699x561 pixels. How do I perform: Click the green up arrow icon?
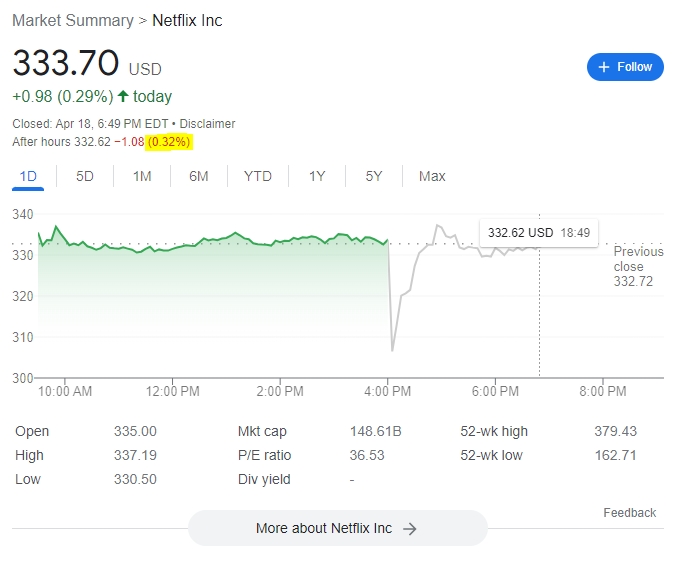tap(123, 96)
